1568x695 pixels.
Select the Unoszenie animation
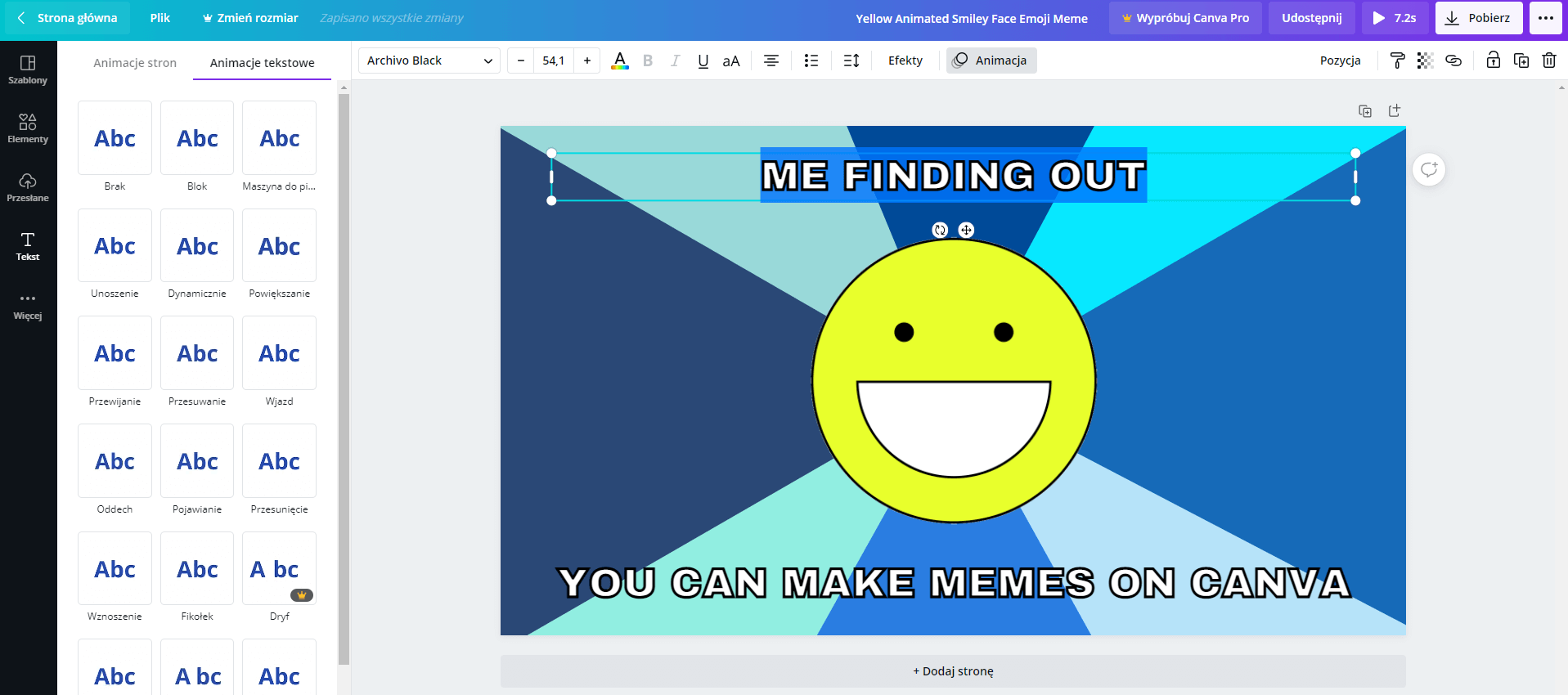[115, 245]
